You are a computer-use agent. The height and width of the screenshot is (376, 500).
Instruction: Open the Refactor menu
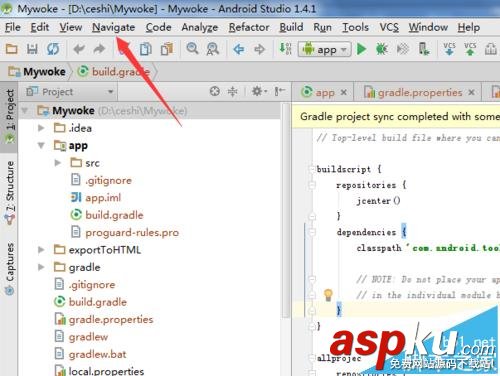[x=249, y=27]
